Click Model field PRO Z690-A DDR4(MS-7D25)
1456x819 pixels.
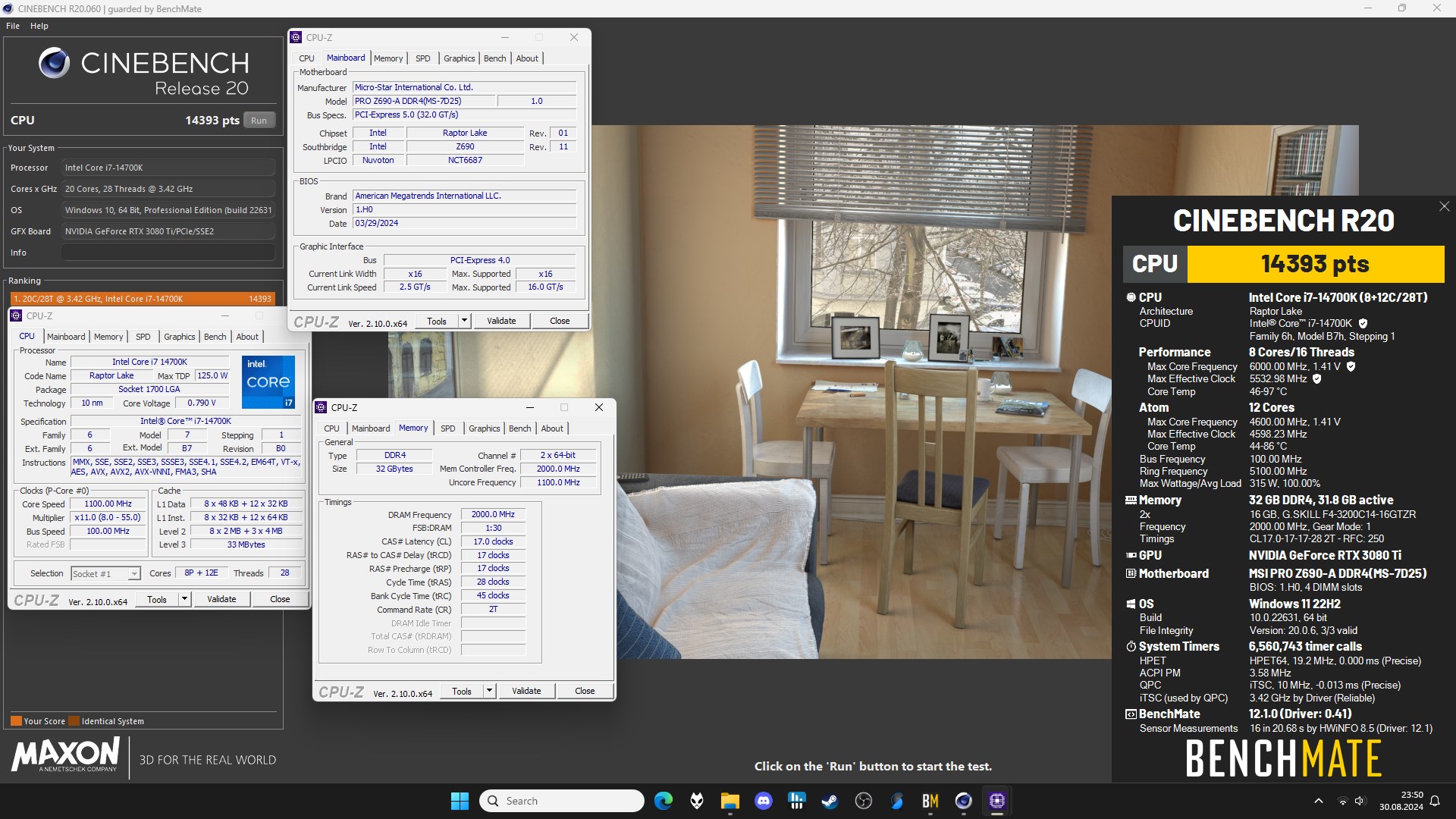tap(425, 101)
